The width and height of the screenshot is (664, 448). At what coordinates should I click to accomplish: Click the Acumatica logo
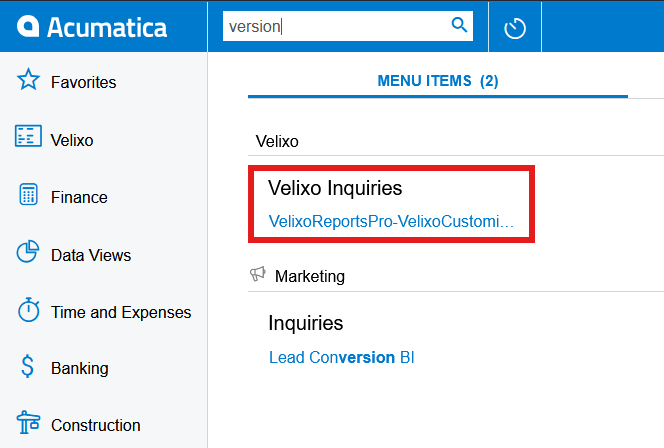(x=92, y=26)
